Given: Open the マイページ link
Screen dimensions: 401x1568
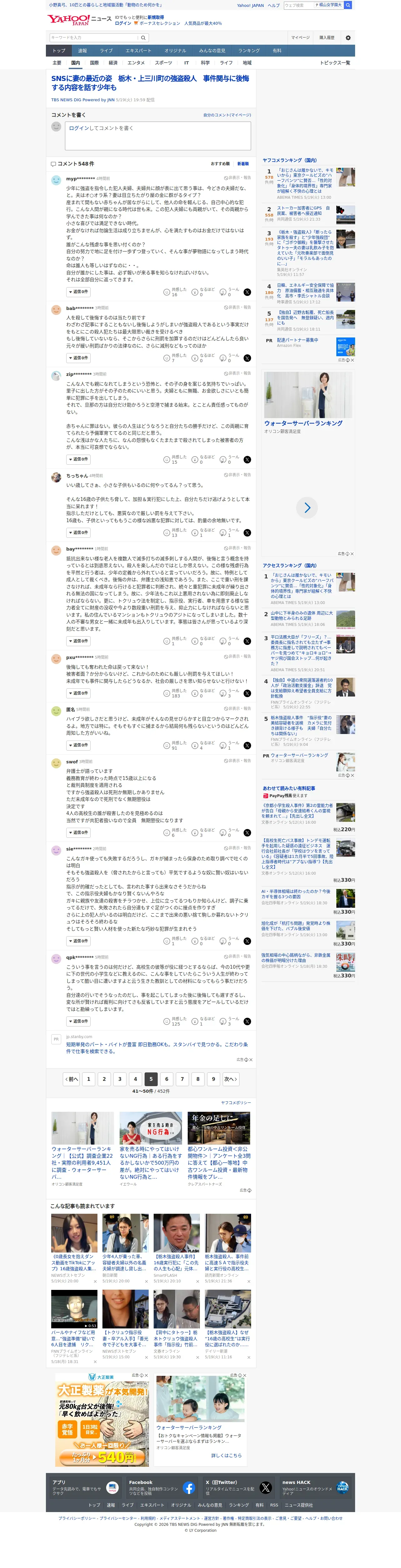Looking at the screenshot, I should (x=300, y=38).
